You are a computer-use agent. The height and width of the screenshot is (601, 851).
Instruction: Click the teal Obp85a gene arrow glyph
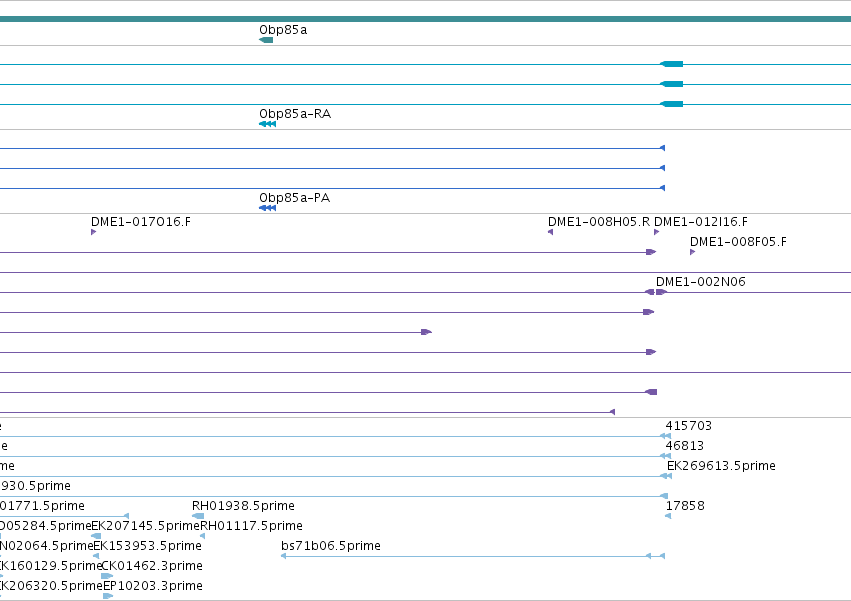[x=266, y=40]
